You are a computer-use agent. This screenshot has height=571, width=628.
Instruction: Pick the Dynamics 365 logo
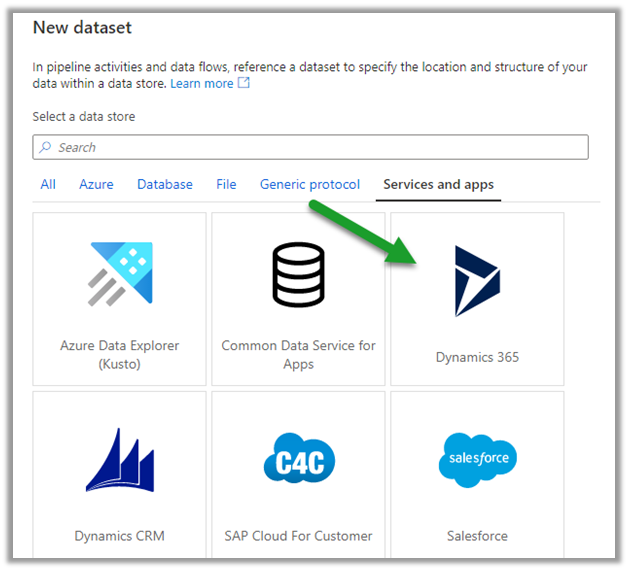click(477, 281)
